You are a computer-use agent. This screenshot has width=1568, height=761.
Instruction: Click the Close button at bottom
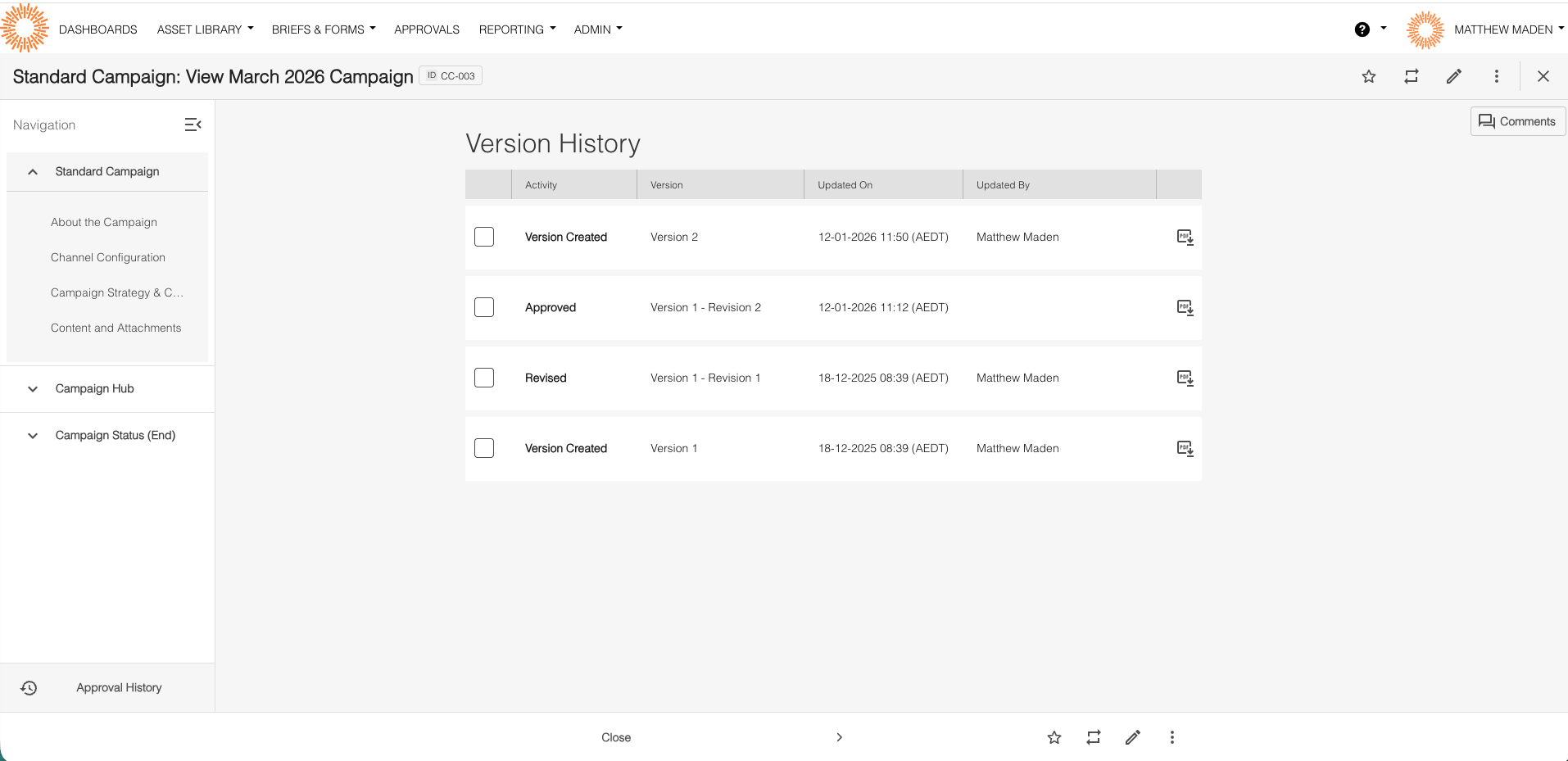pos(616,737)
